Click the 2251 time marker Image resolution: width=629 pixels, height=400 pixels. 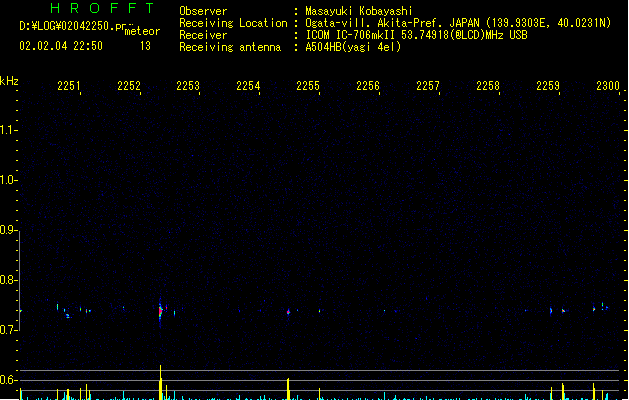[x=69, y=86]
